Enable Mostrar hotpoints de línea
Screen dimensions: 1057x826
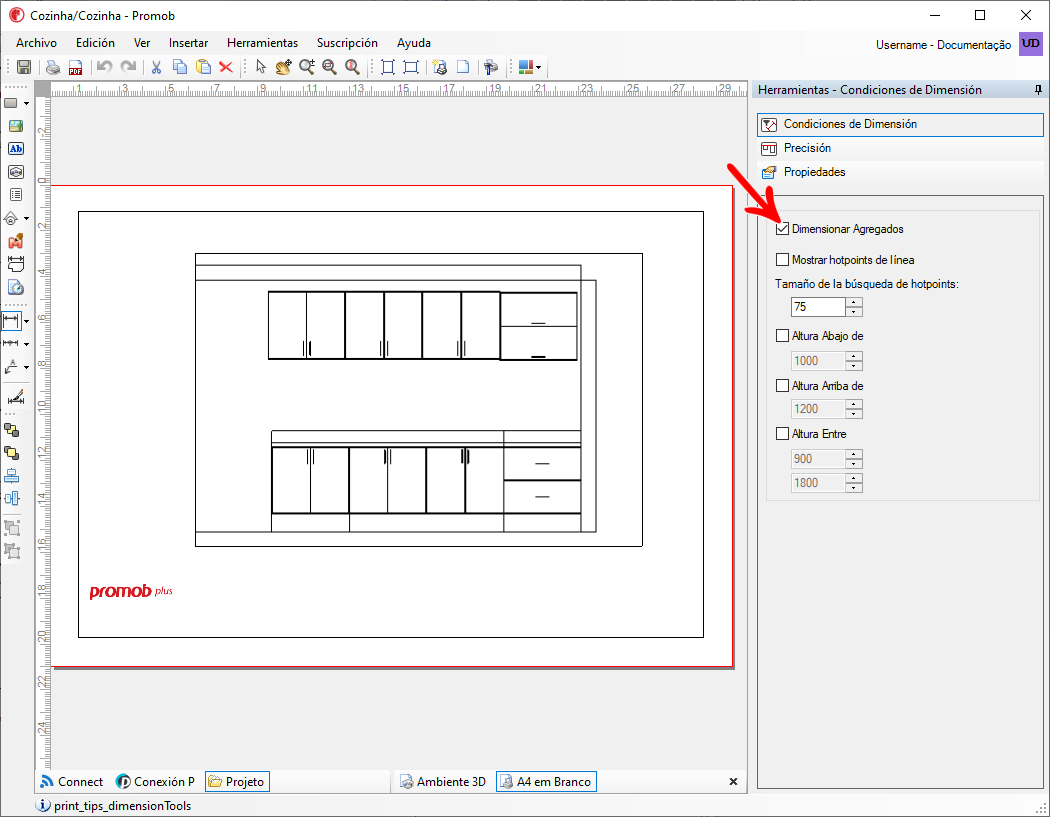[x=783, y=260]
